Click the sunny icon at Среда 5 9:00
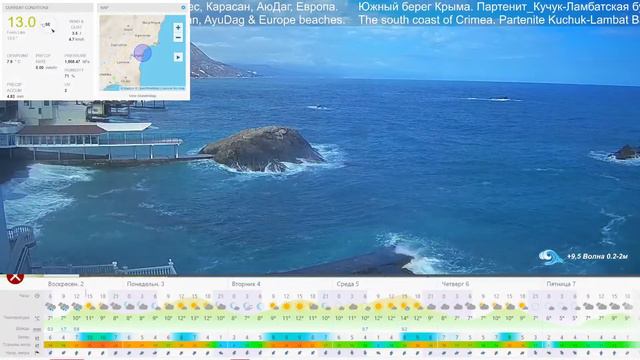 pos(378,307)
